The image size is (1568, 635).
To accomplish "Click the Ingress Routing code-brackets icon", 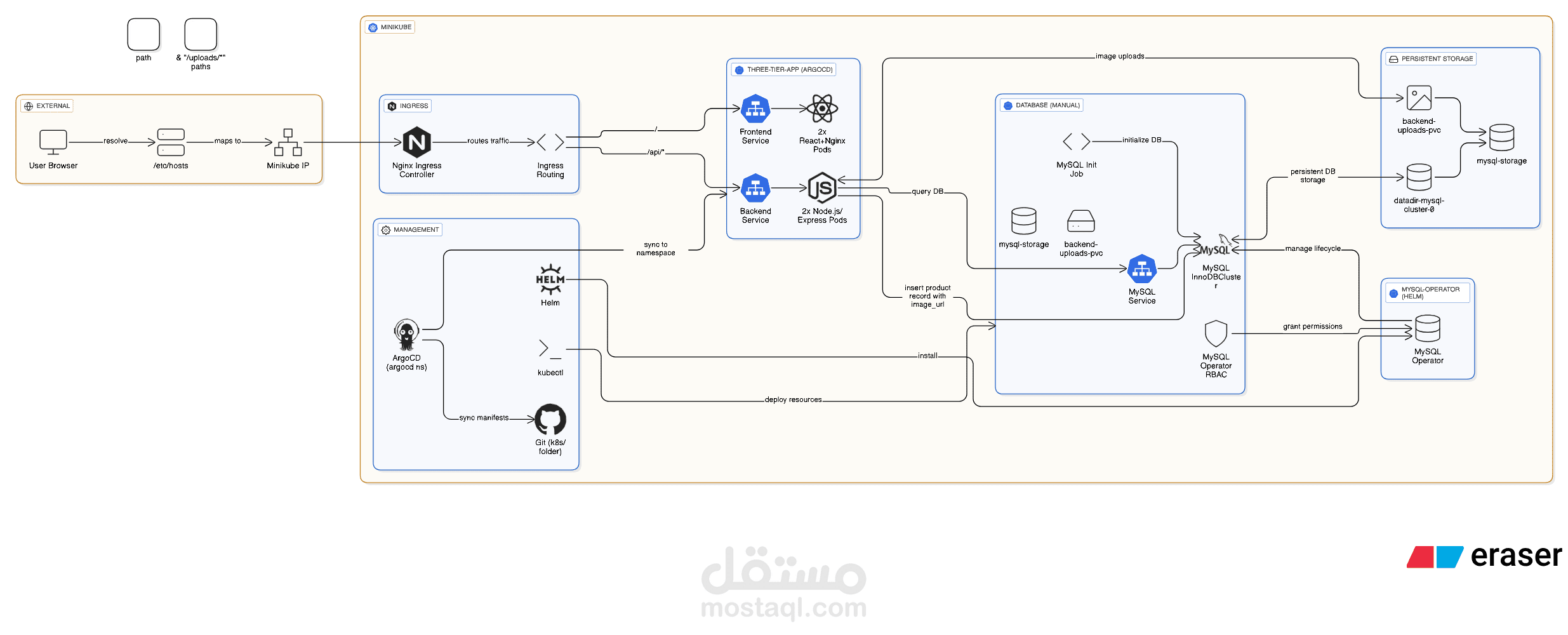I will coord(550,142).
